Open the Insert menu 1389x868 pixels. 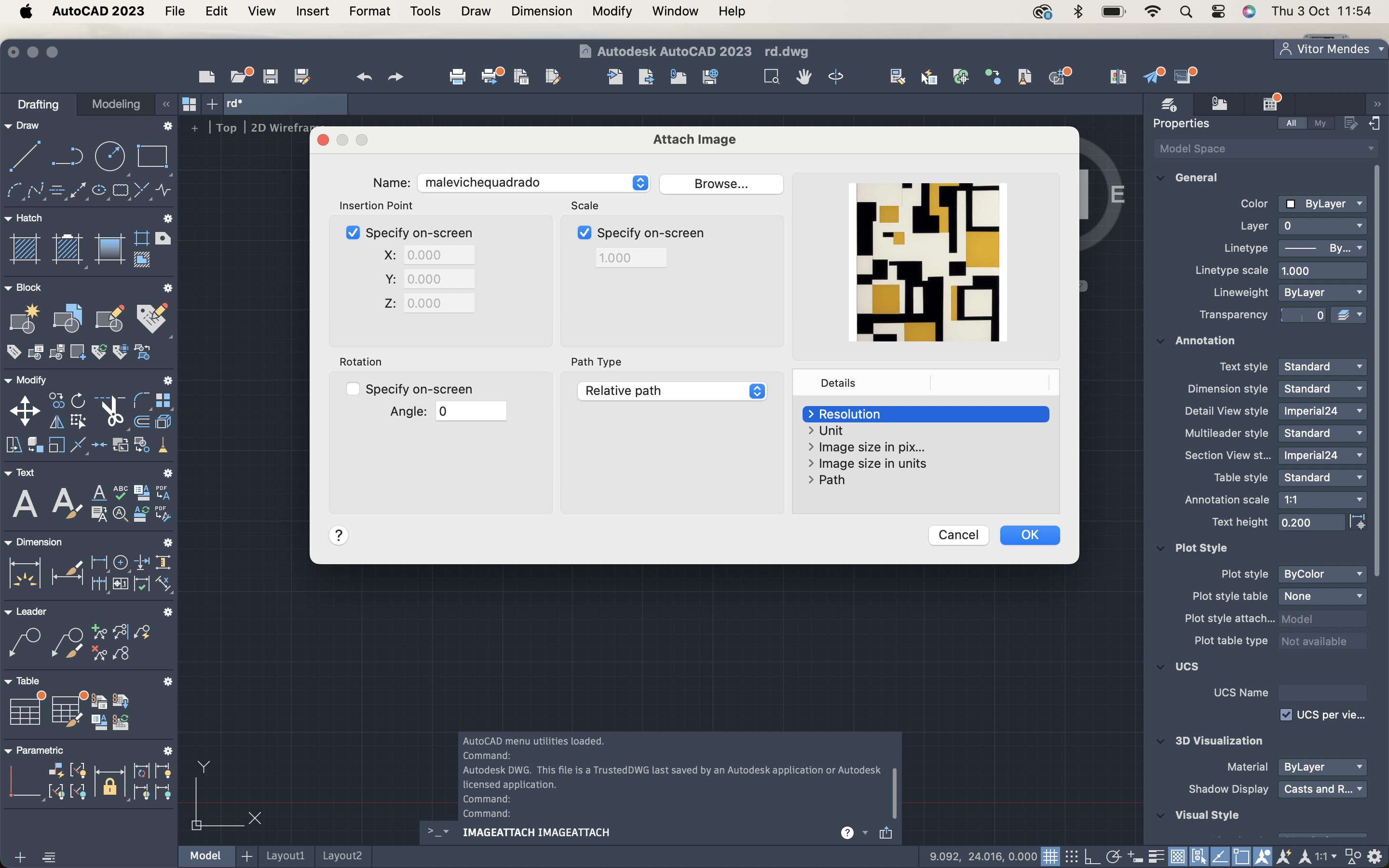(x=312, y=11)
